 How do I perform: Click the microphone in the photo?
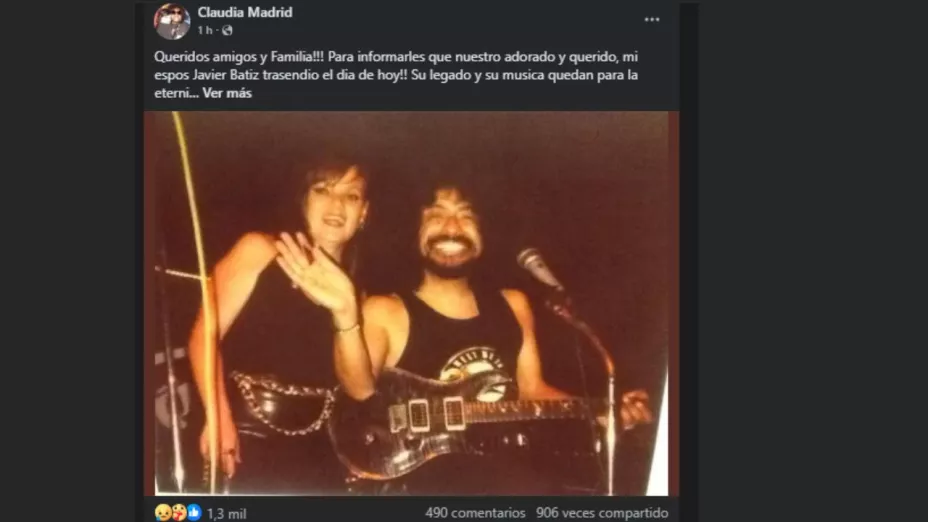[537, 268]
